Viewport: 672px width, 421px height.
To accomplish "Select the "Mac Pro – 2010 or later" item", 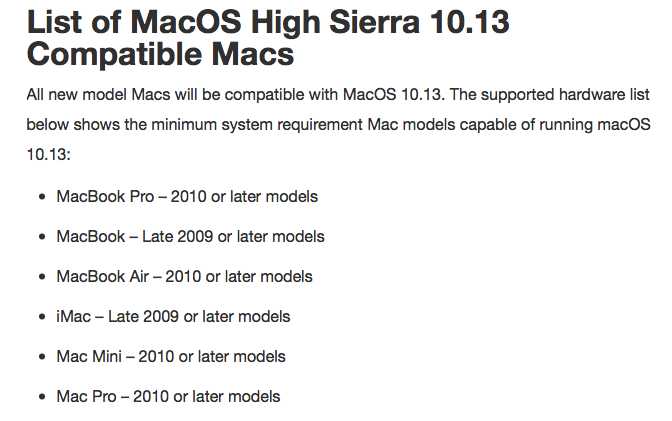I will pos(168,396).
